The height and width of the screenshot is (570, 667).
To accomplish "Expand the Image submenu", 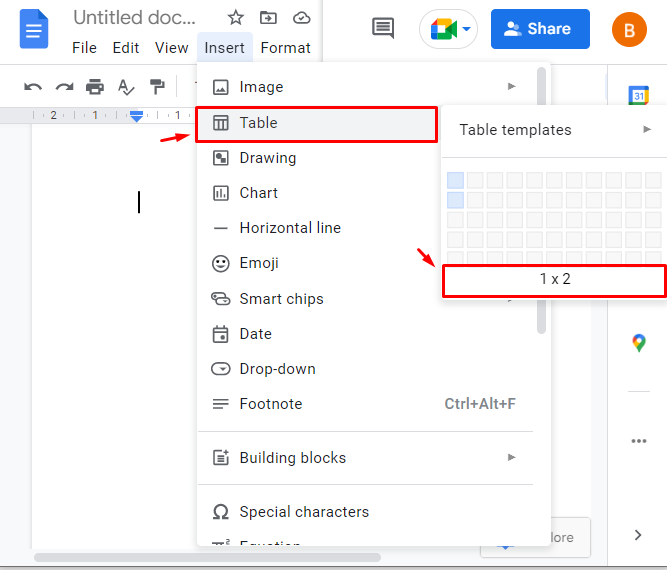I will [x=365, y=87].
